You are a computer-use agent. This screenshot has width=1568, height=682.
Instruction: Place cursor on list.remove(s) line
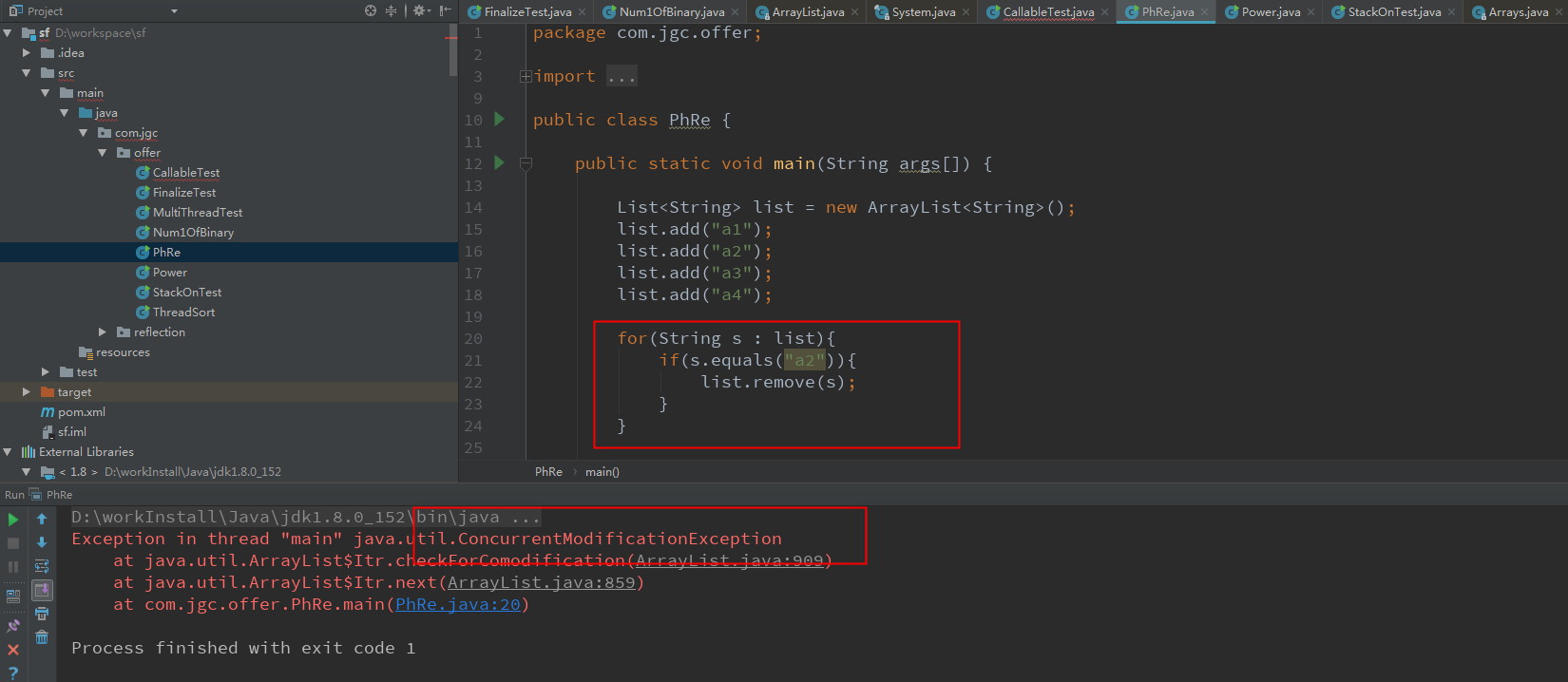point(777,382)
